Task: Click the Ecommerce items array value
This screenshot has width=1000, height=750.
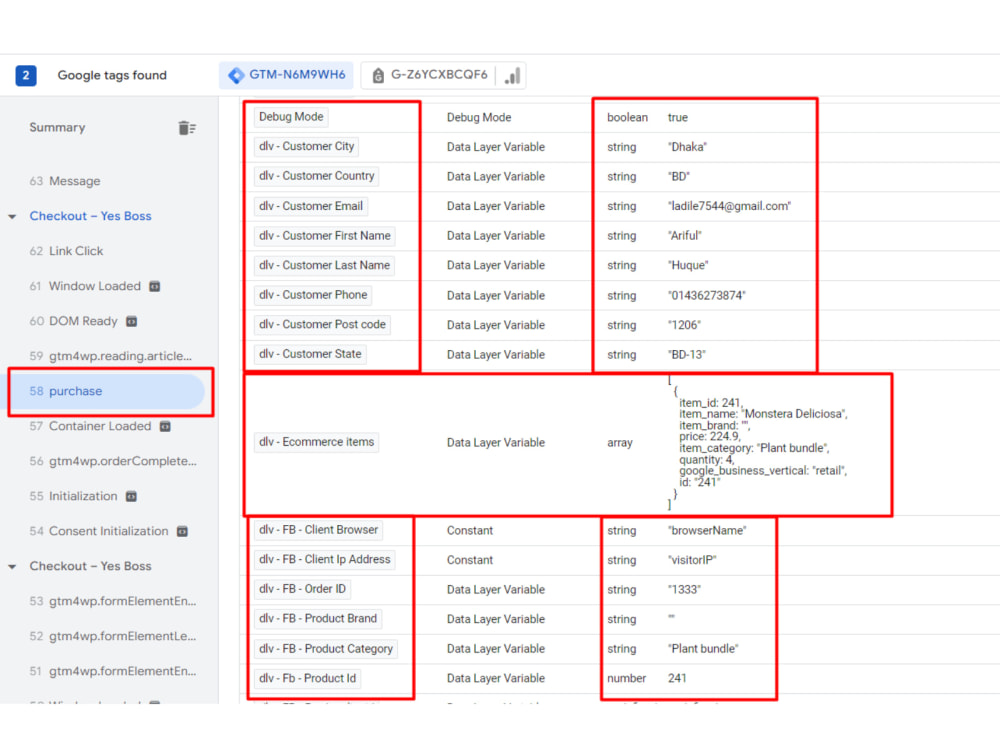Action: [x=757, y=443]
